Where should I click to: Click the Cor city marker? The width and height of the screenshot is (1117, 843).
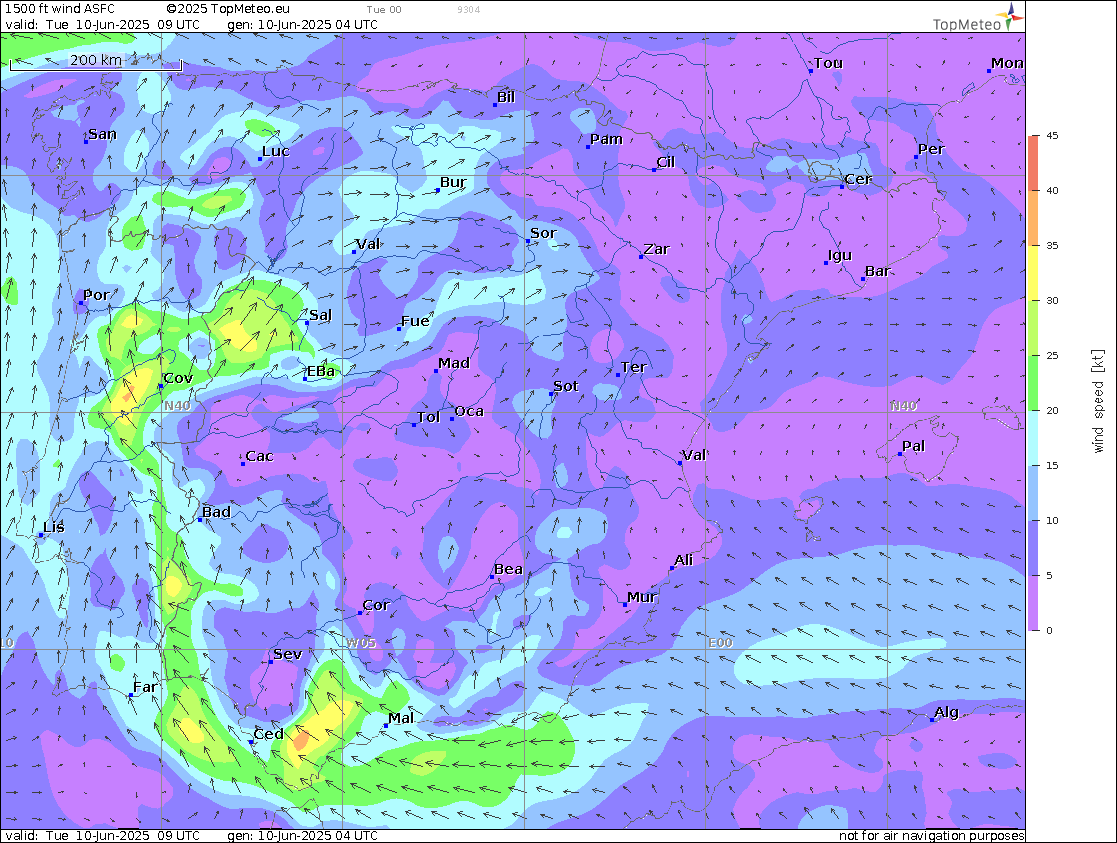click(360, 613)
